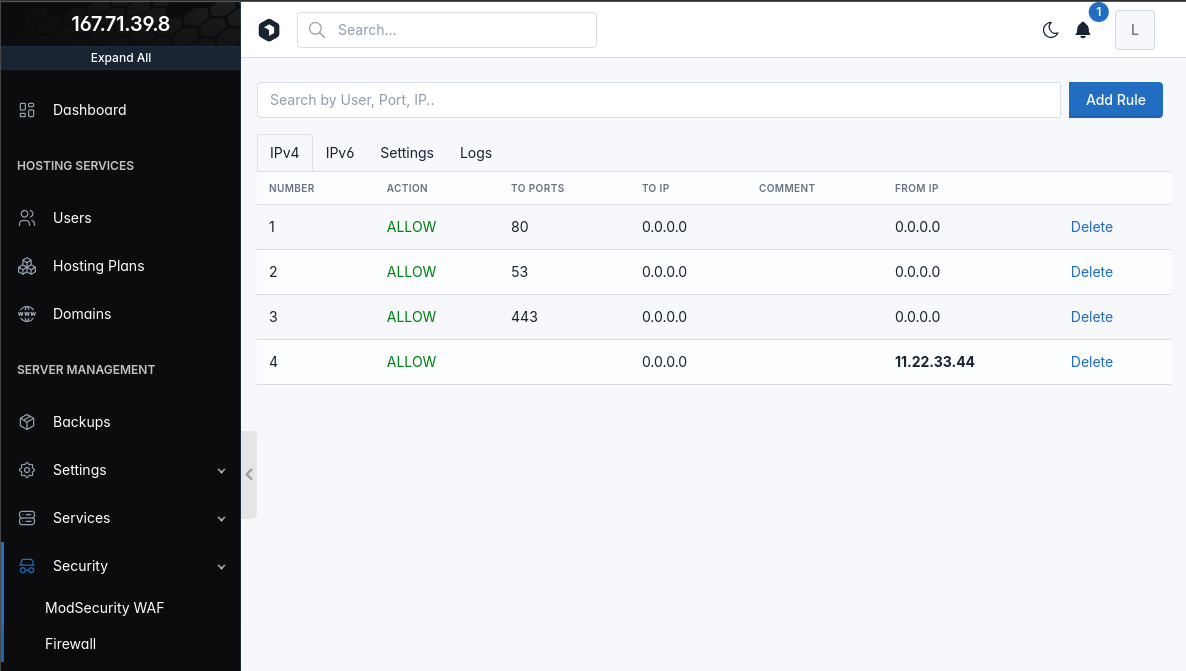The image size is (1186, 671).
Task: Open ModSecurity WAF in sidebar
Action: 104,608
